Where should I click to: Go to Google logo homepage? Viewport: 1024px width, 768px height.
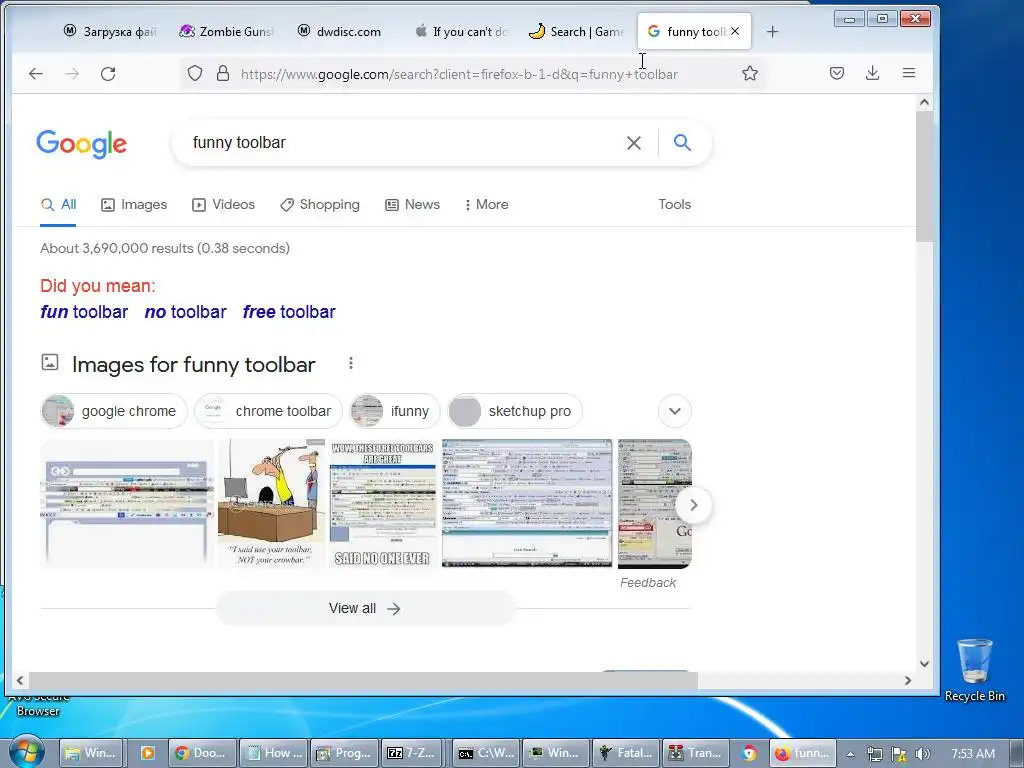[82, 143]
